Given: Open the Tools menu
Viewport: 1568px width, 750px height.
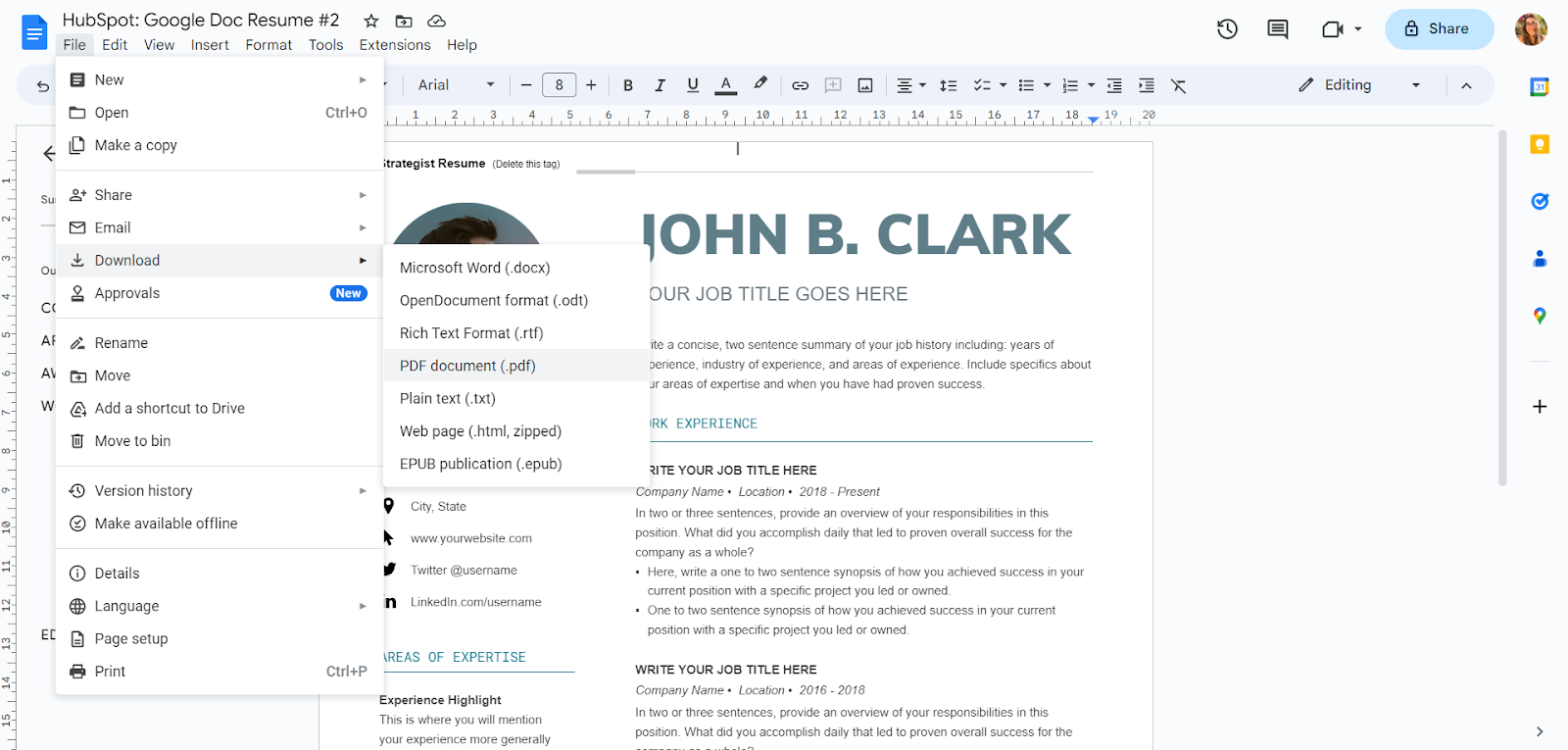Looking at the screenshot, I should [325, 45].
